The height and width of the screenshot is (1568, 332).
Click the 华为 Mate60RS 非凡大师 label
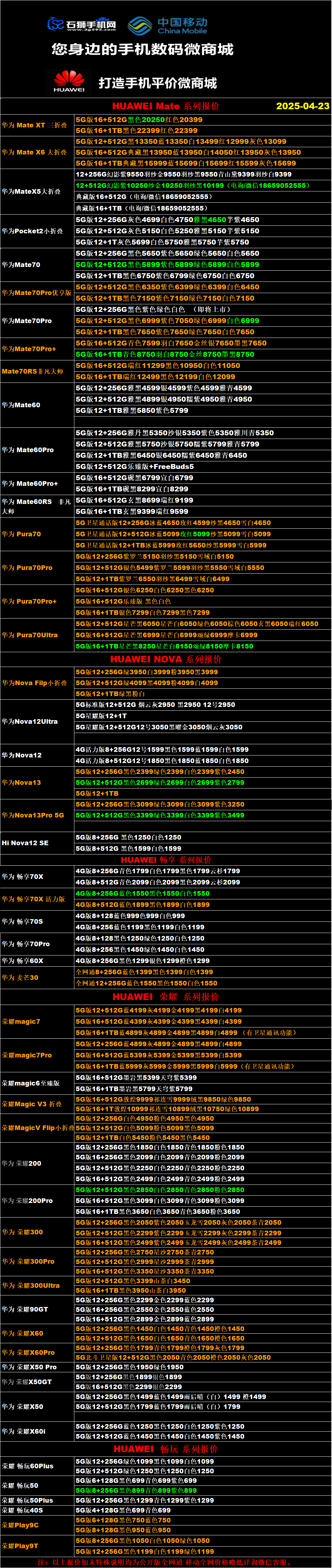(37, 506)
